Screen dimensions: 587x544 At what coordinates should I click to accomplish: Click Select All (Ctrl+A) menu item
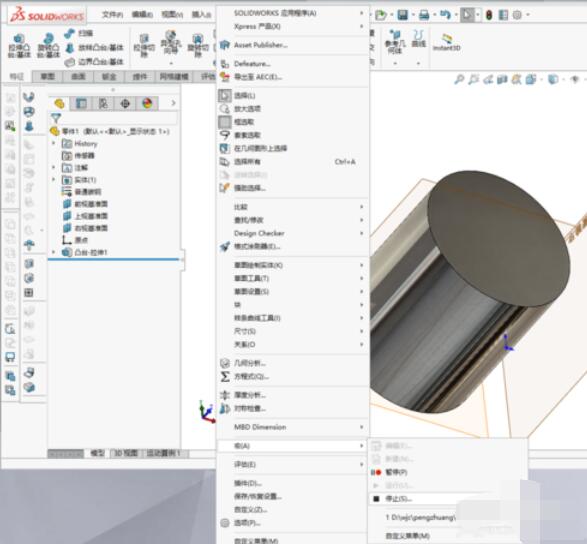(x=293, y=162)
